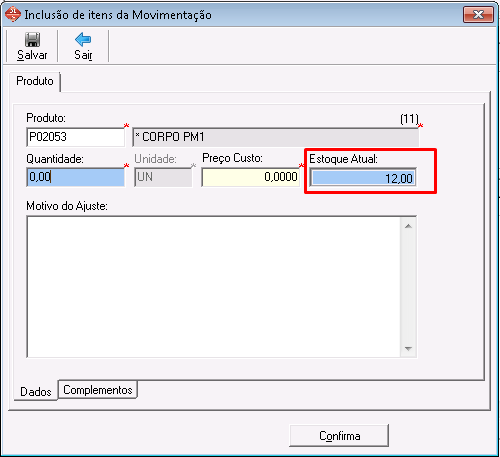Focus the Produto code field containing P02053

point(76,137)
